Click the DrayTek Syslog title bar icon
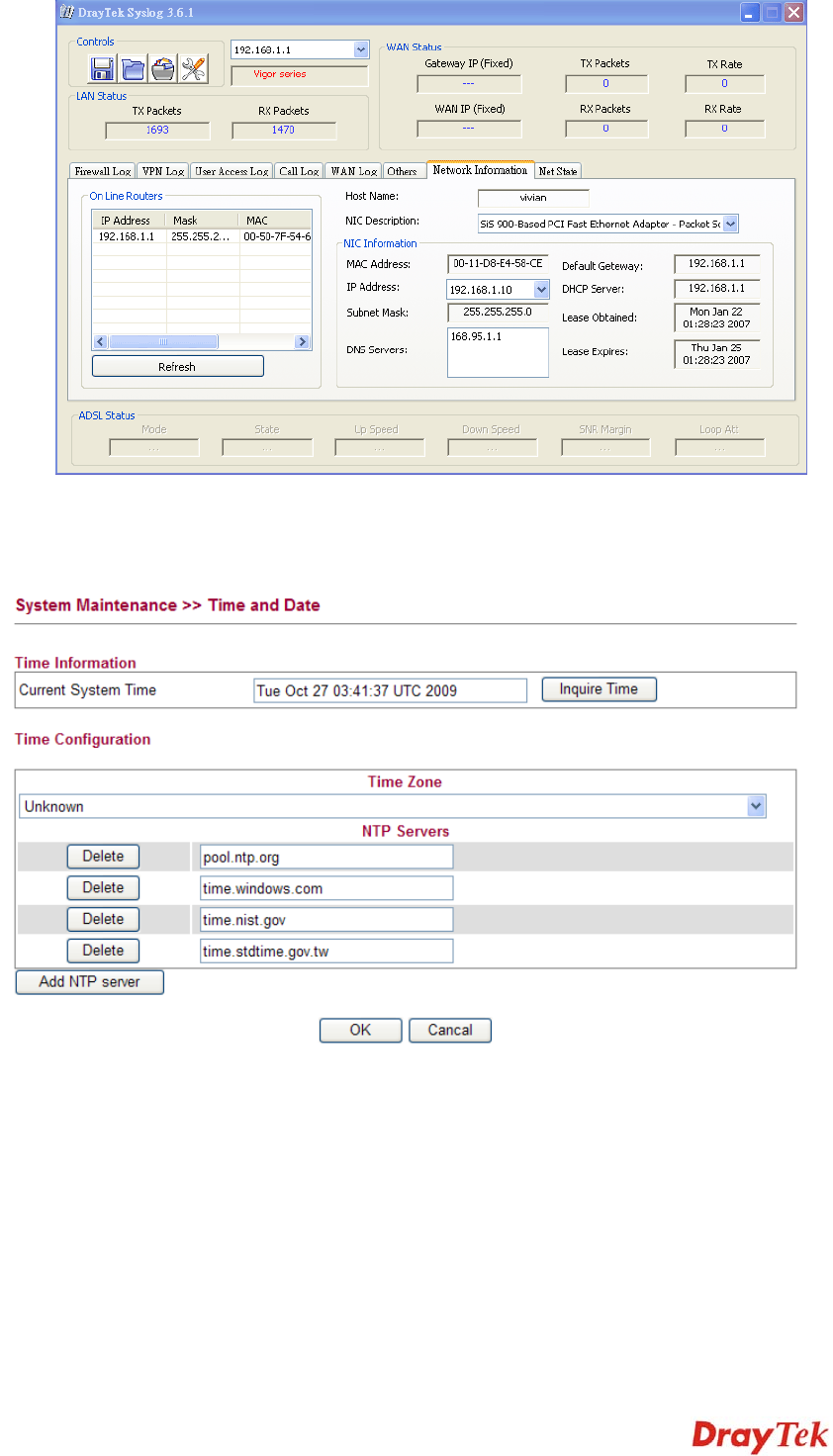The height and width of the screenshot is (1456, 833). click(x=67, y=13)
